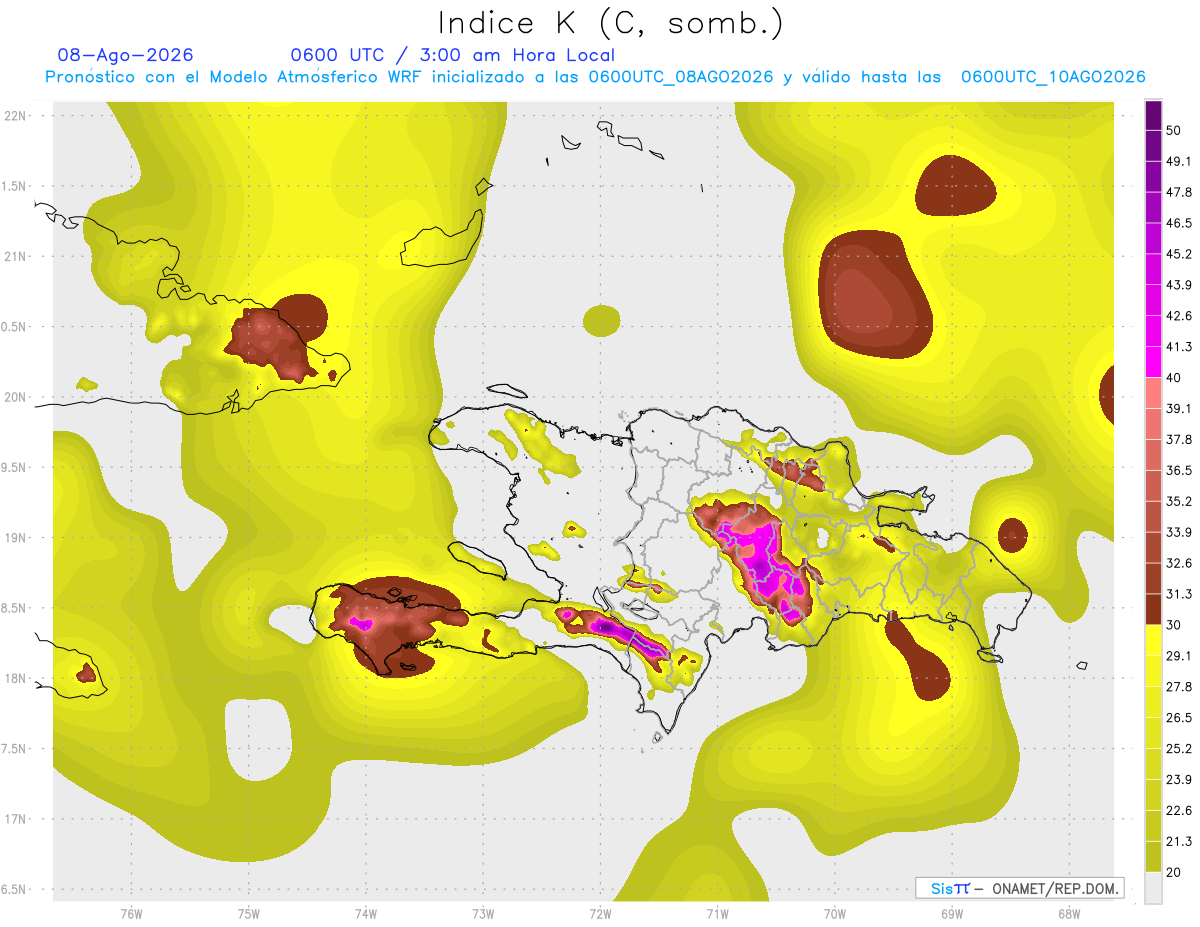Click legend value "47.8"
Image resolution: width=1200 pixels, height=927 pixels.
pos(1179,192)
